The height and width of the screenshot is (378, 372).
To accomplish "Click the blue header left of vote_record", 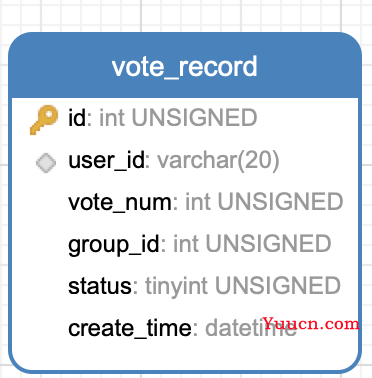I will 60,67.
